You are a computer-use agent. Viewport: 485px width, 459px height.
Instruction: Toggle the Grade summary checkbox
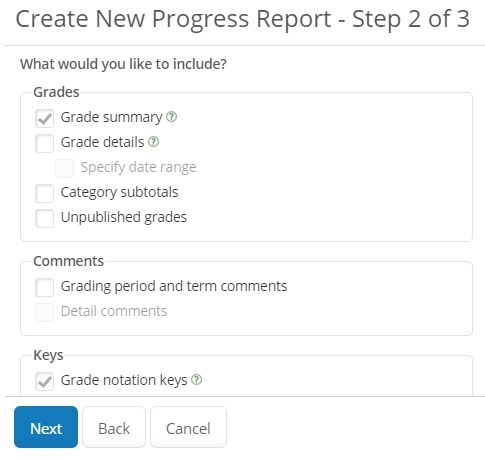coord(44,118)
